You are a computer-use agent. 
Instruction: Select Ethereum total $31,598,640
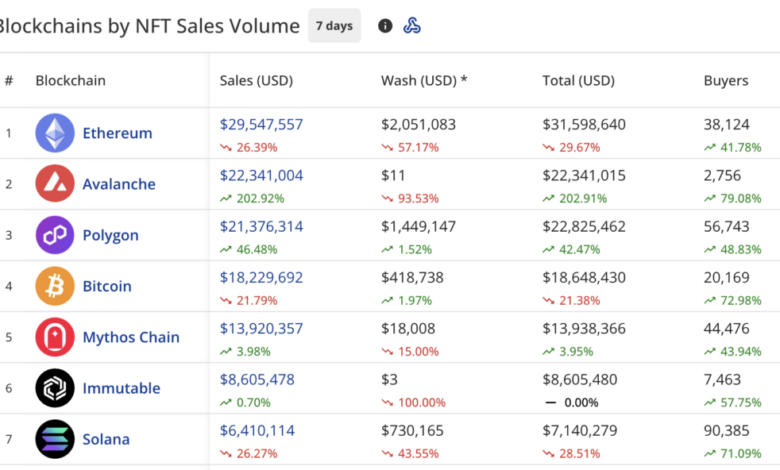pos(584,124)
